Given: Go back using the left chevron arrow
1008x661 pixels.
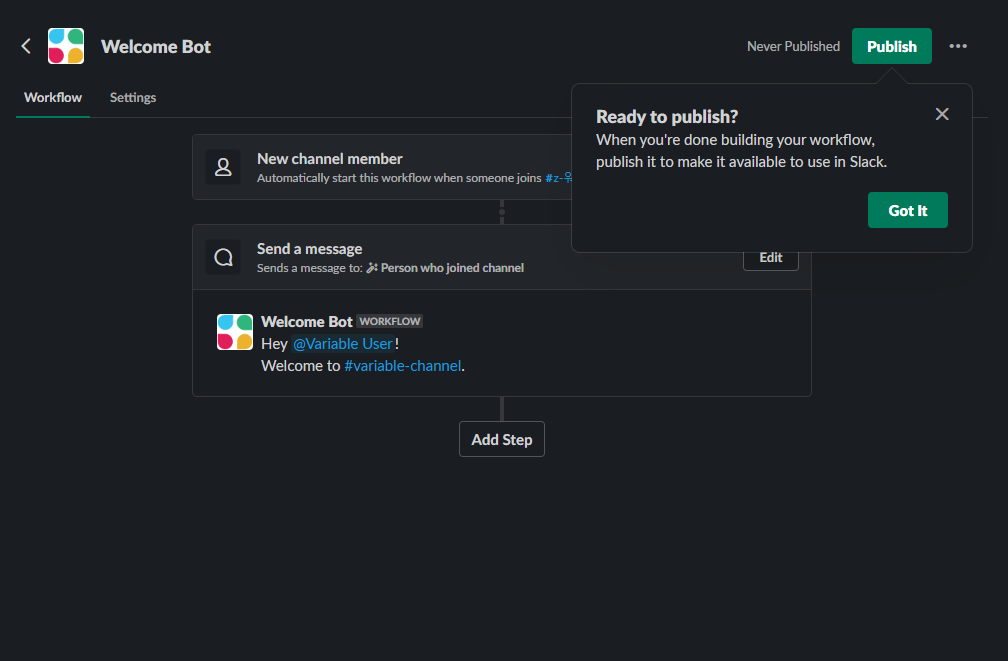Looking at the screenshot, I should point(26,46).
